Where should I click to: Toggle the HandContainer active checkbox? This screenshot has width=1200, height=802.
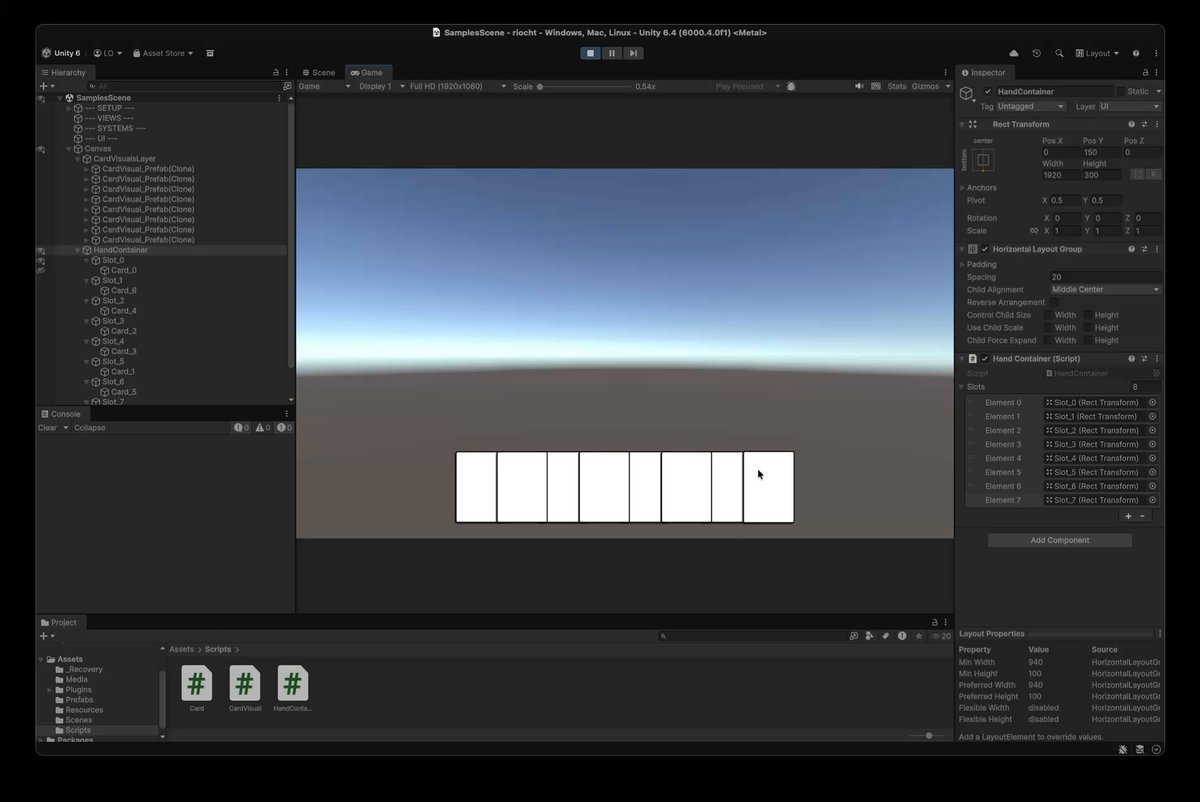coord(988,92)
